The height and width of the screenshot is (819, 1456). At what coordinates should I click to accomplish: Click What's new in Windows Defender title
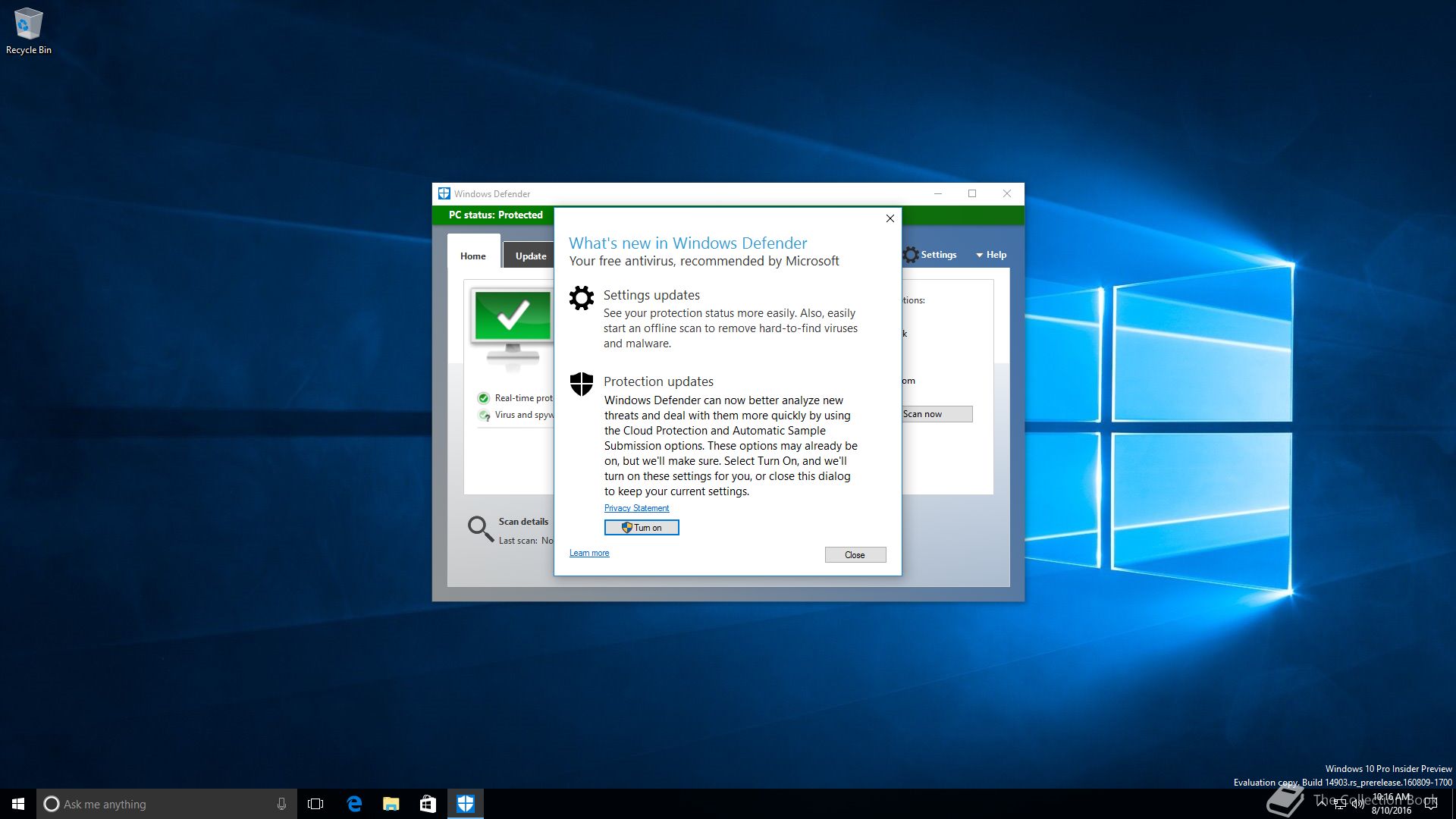point(688,243)
